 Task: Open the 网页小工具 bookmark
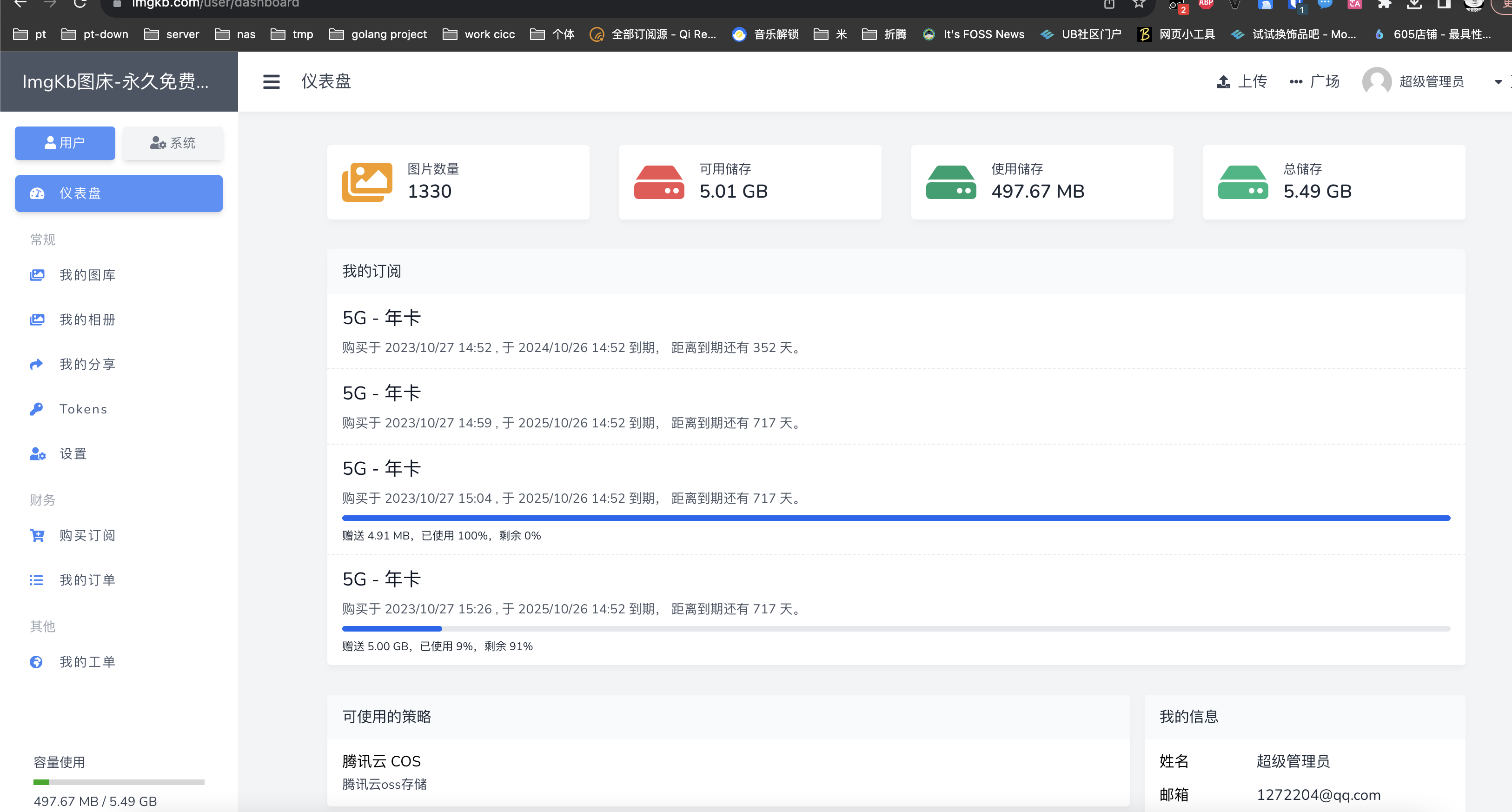(x=1176, y=34)
